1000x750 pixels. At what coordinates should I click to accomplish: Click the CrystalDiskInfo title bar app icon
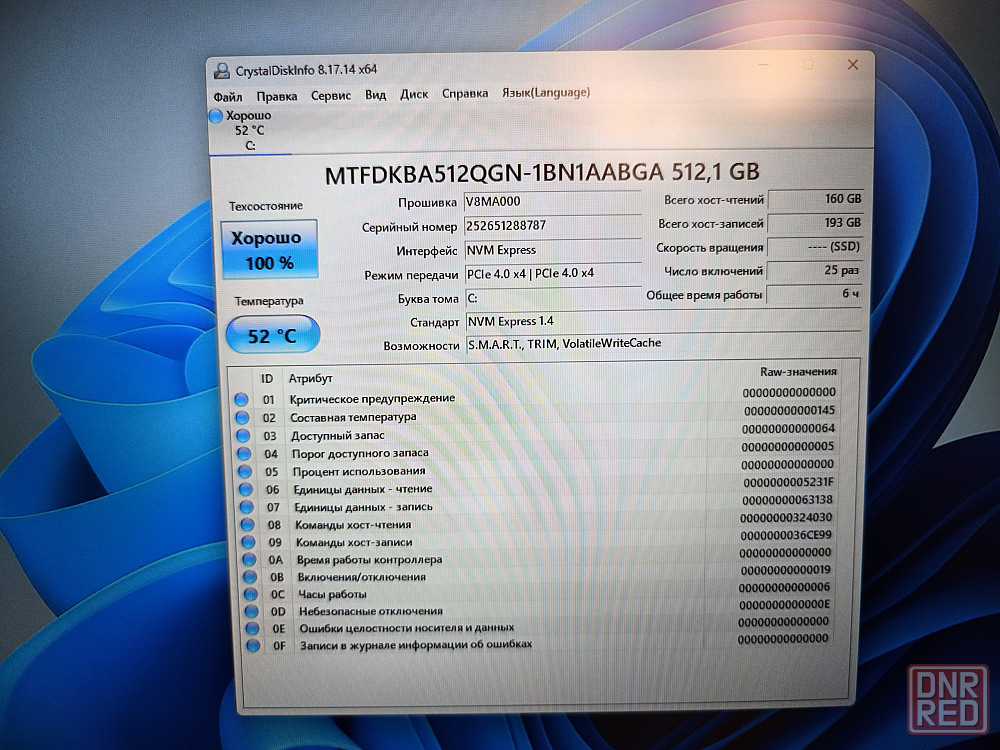221,69
